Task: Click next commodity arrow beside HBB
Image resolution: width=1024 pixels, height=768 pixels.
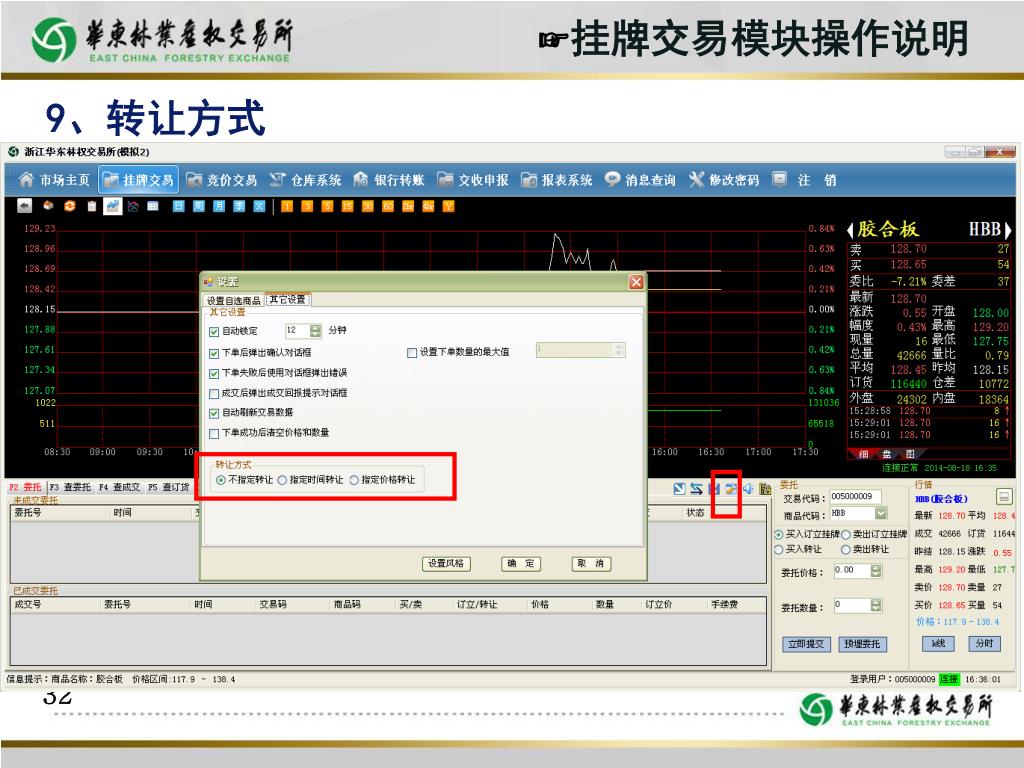Action: pyautogui.click(x=1008, y=230)
